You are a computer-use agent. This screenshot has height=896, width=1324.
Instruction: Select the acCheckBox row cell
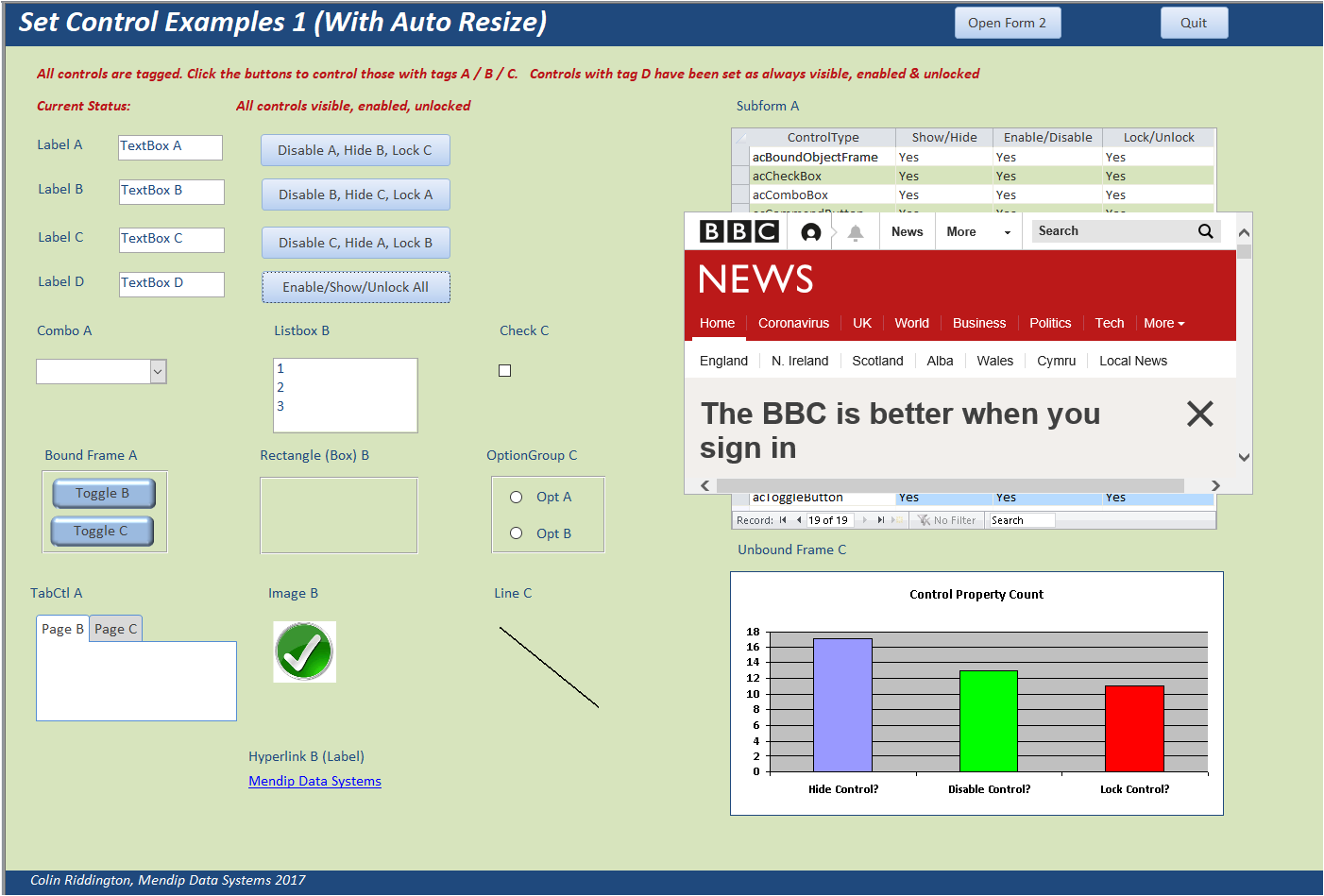823,176
